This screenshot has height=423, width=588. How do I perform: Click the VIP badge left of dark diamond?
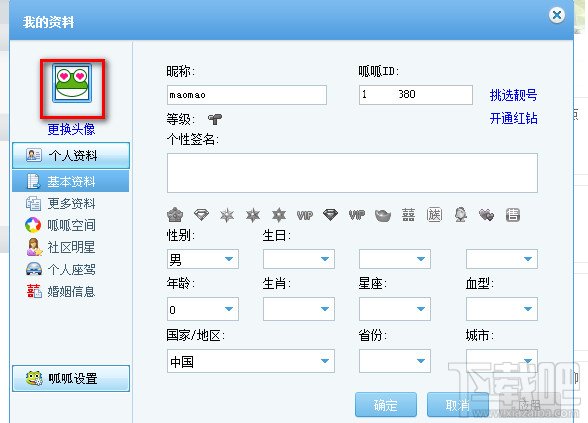(x=305, y=215)
